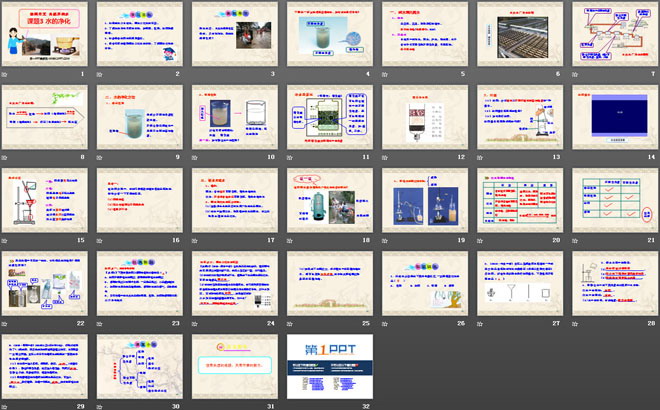This screenshot has height=410, width=660.
Task: Click the animation star icon under slide 4
Action: [x=293, y=74]
